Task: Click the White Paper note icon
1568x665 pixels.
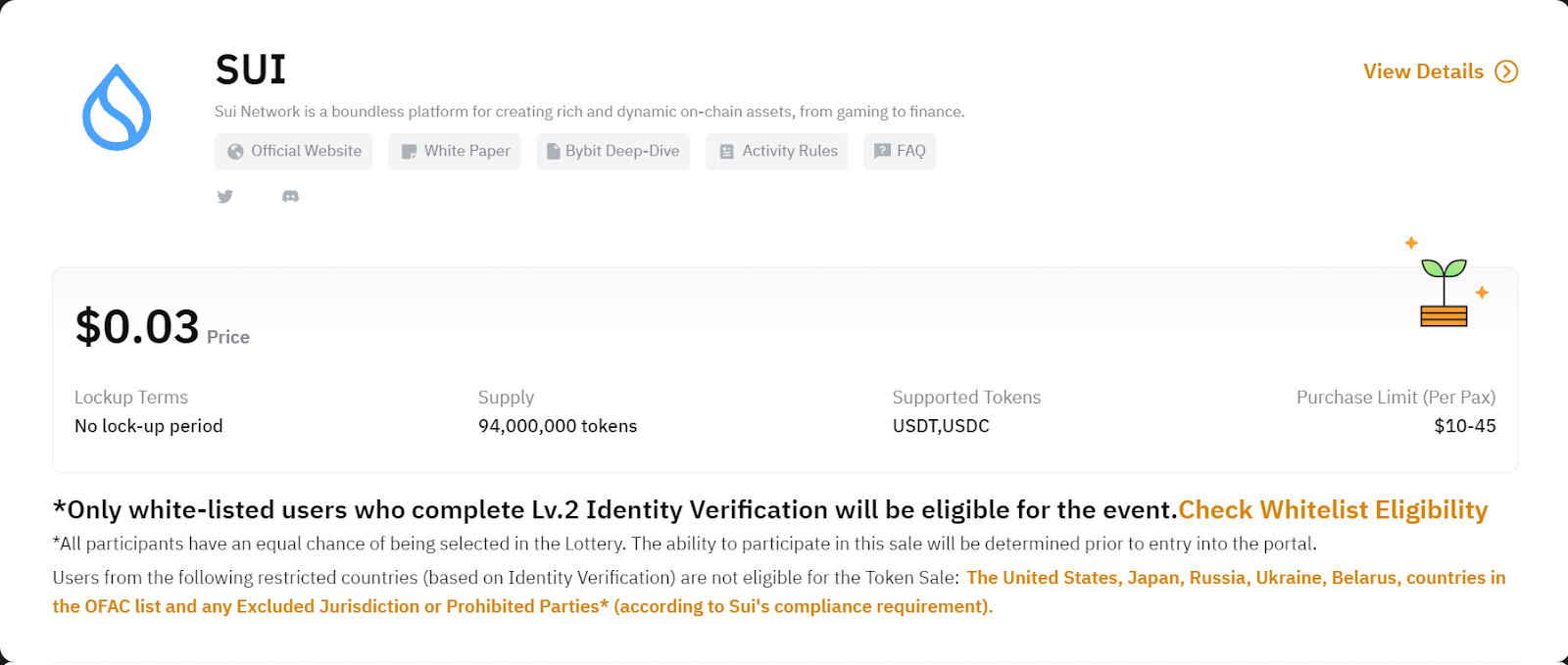Action: tap(409, 152)
